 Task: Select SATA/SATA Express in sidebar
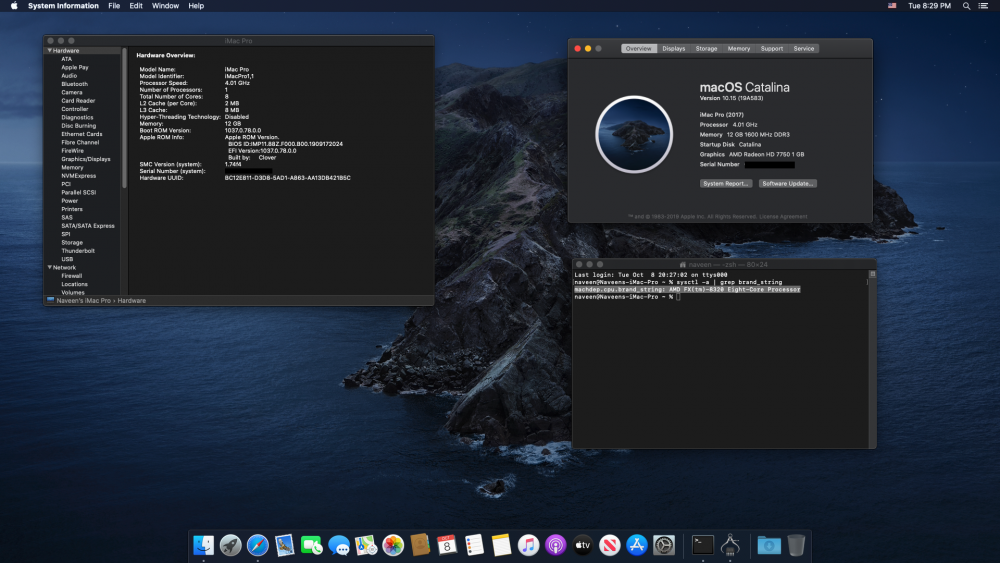pos(88,226)
